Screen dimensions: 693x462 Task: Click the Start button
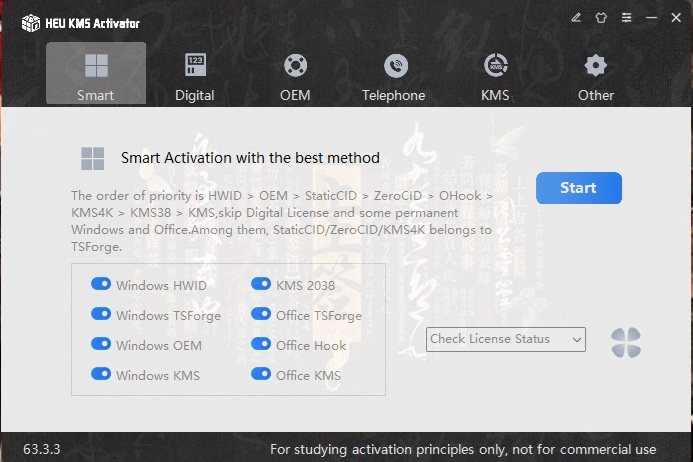click(x=579, y=188)
